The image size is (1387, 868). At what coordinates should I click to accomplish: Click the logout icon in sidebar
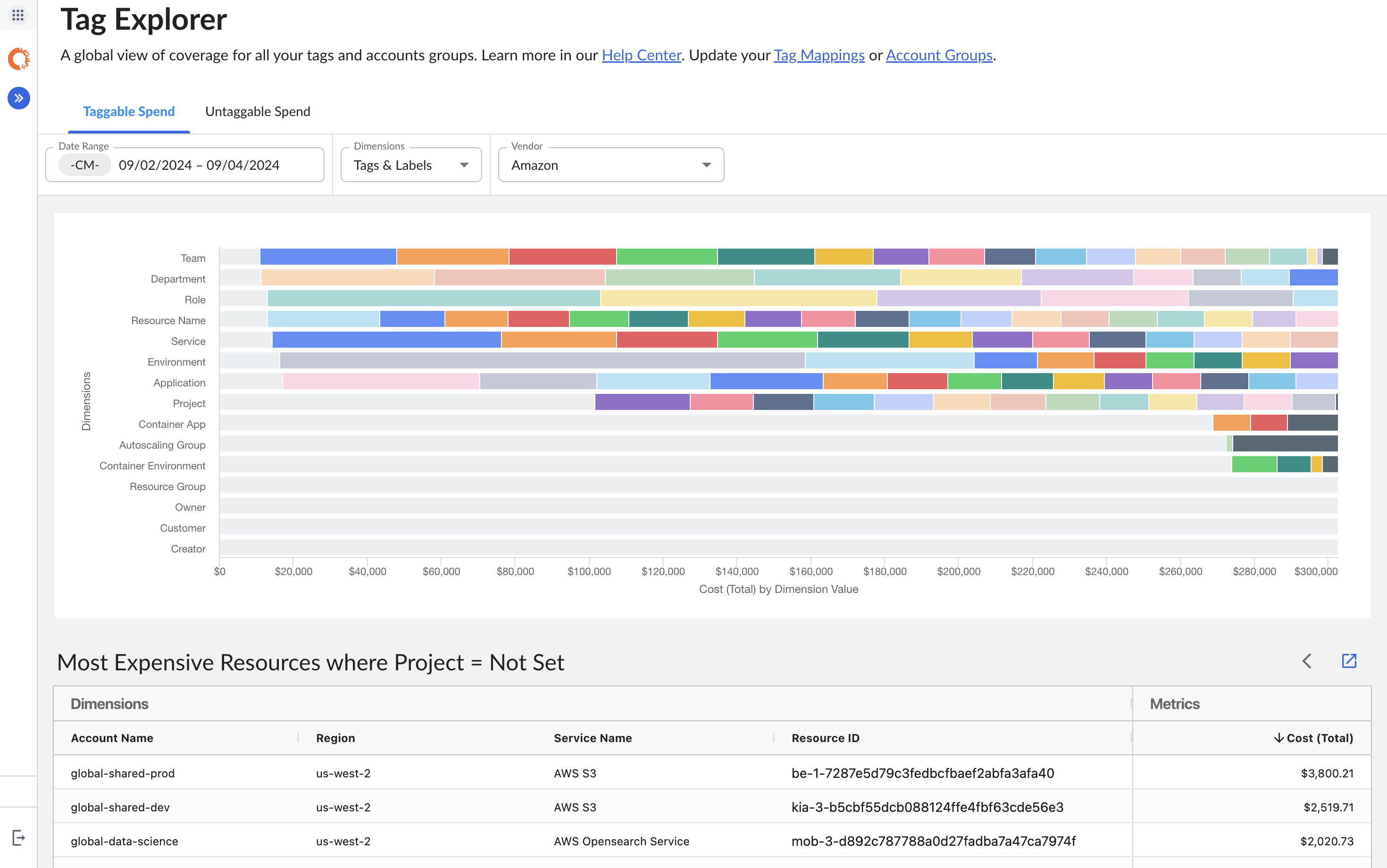point(18,838)
